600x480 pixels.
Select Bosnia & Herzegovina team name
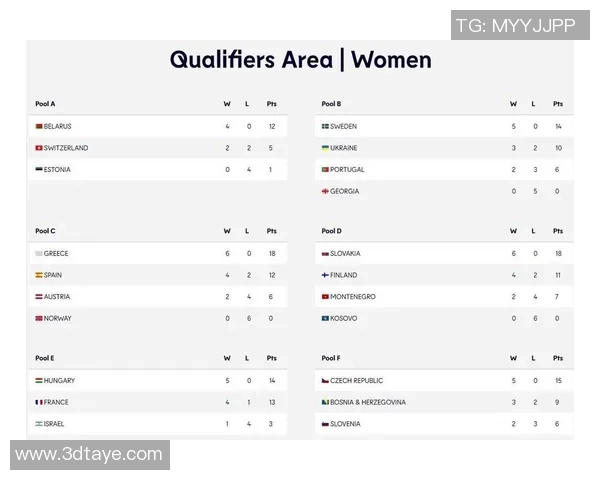point(368,402)
